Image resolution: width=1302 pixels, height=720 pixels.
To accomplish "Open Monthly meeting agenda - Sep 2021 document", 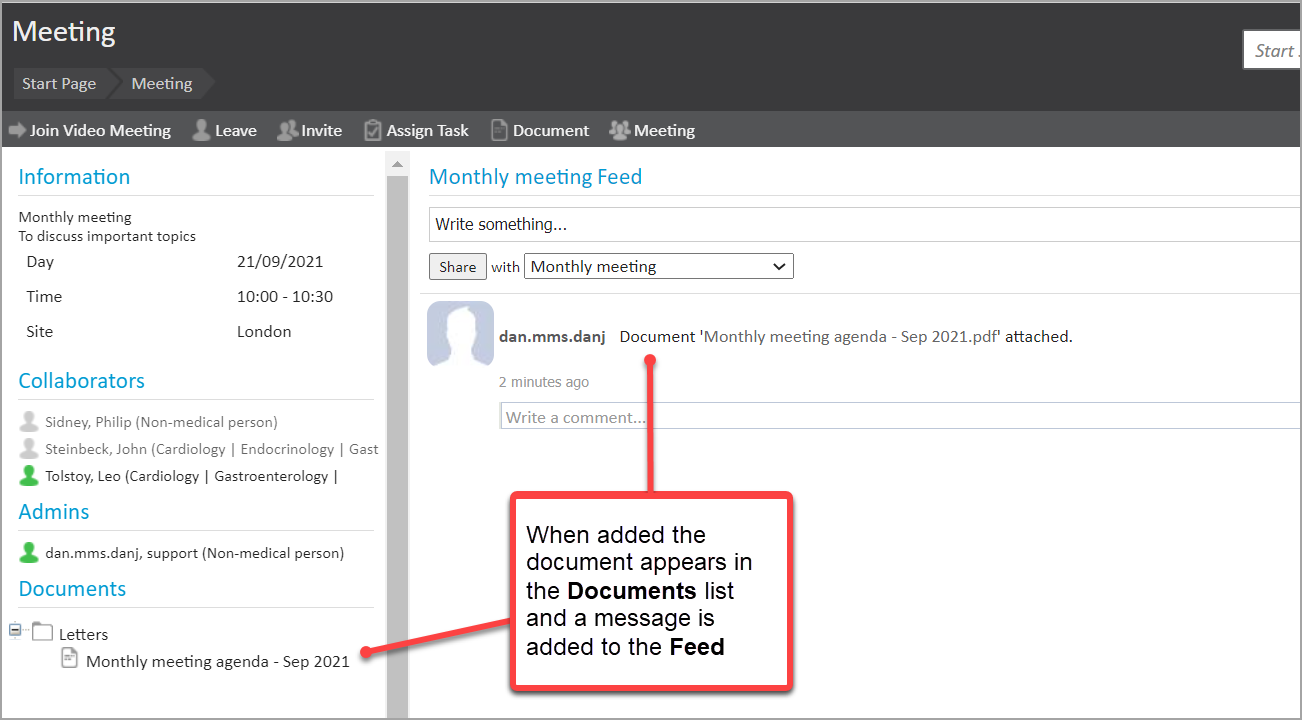I will (x=217, y=661).
